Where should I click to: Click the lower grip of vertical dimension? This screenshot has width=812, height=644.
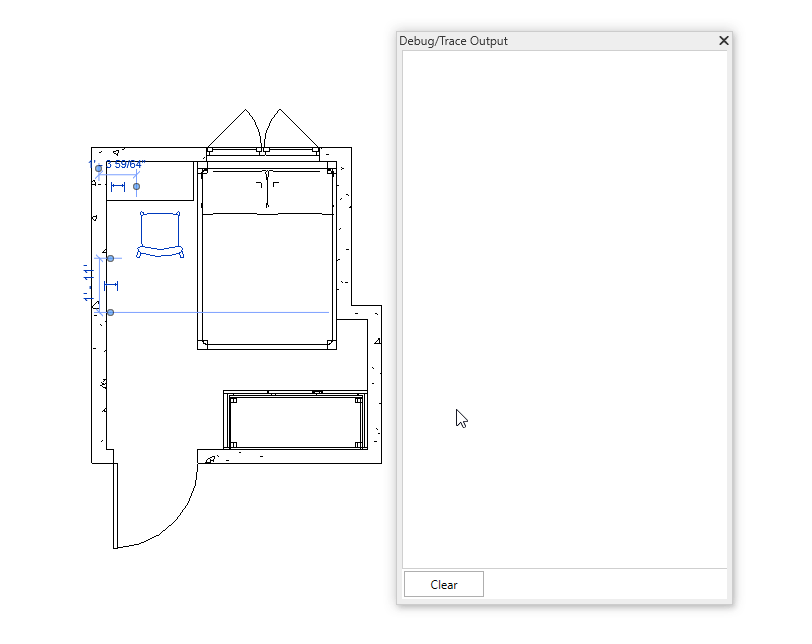(110, 313)
